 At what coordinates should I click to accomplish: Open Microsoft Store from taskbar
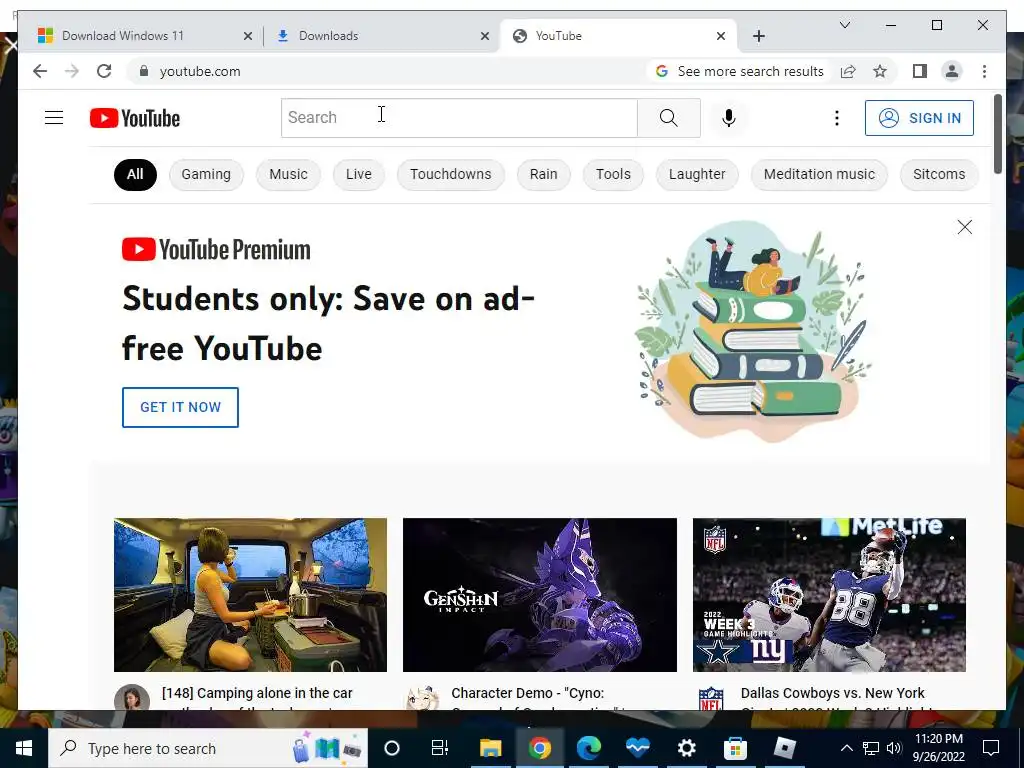click(x=735, y=748)
